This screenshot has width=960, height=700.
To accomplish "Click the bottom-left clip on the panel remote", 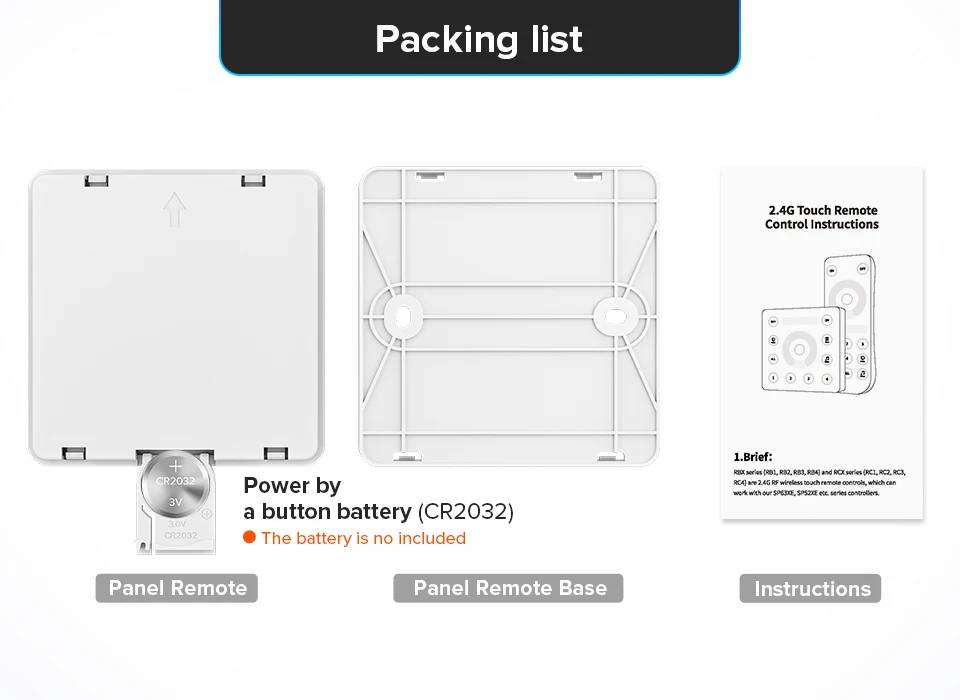I will 75,453.
